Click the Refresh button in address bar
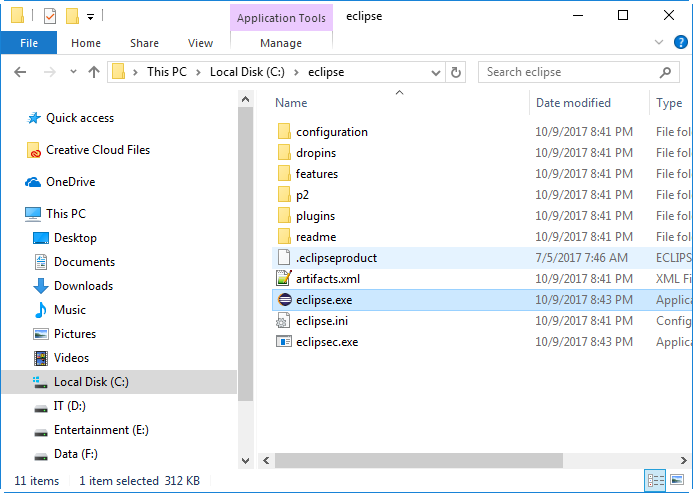 [457, 72]
